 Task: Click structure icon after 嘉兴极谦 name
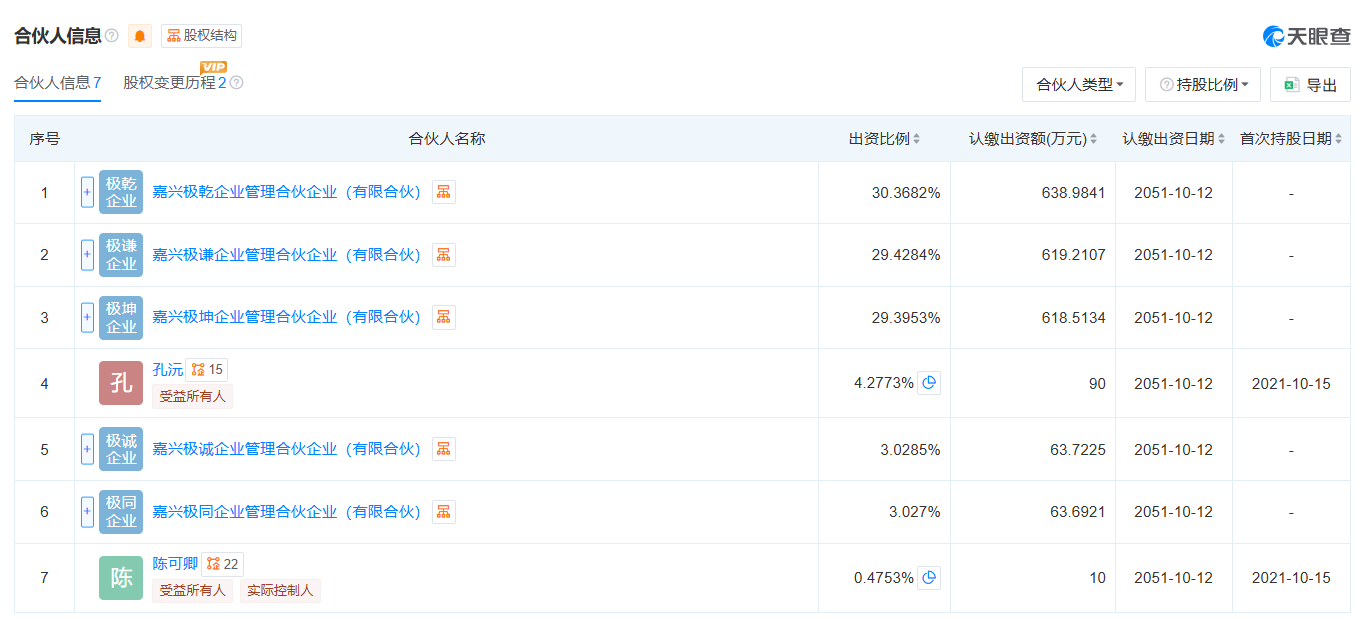[x=443, y=255]
